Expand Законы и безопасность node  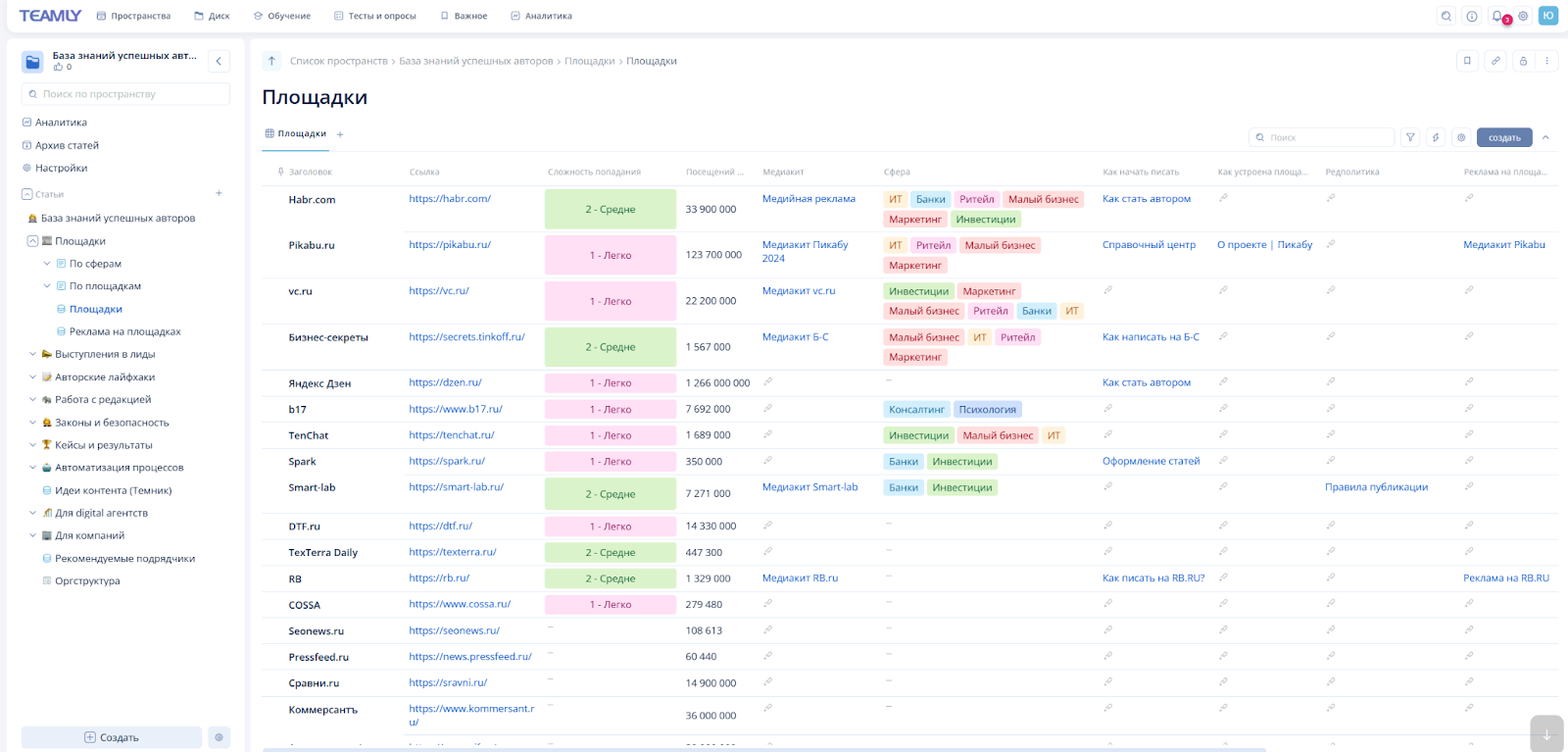[x=32, y=422]
